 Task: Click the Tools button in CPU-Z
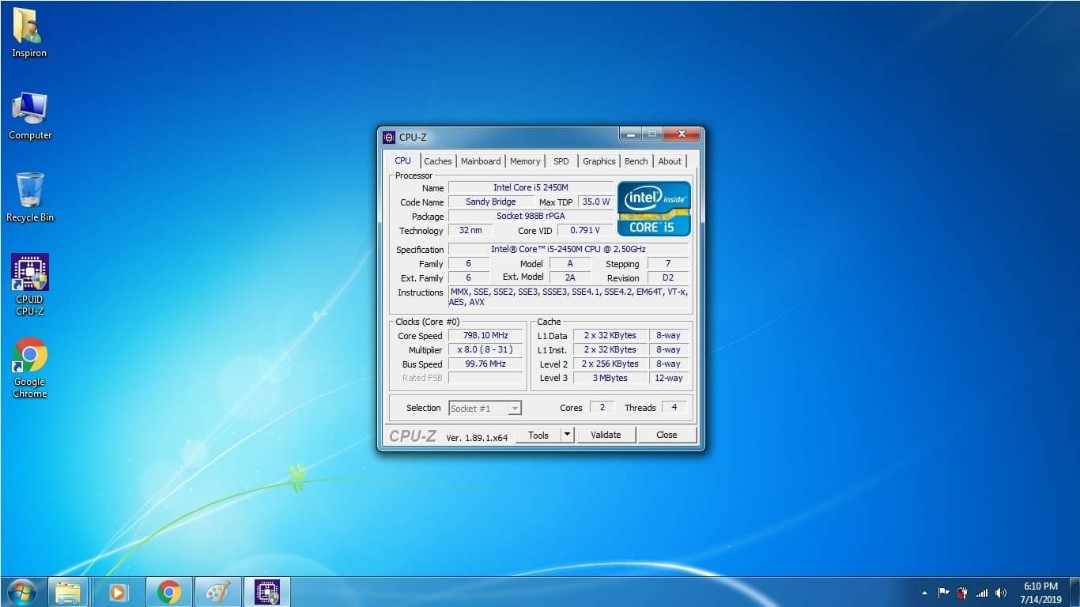coord(538,435)
